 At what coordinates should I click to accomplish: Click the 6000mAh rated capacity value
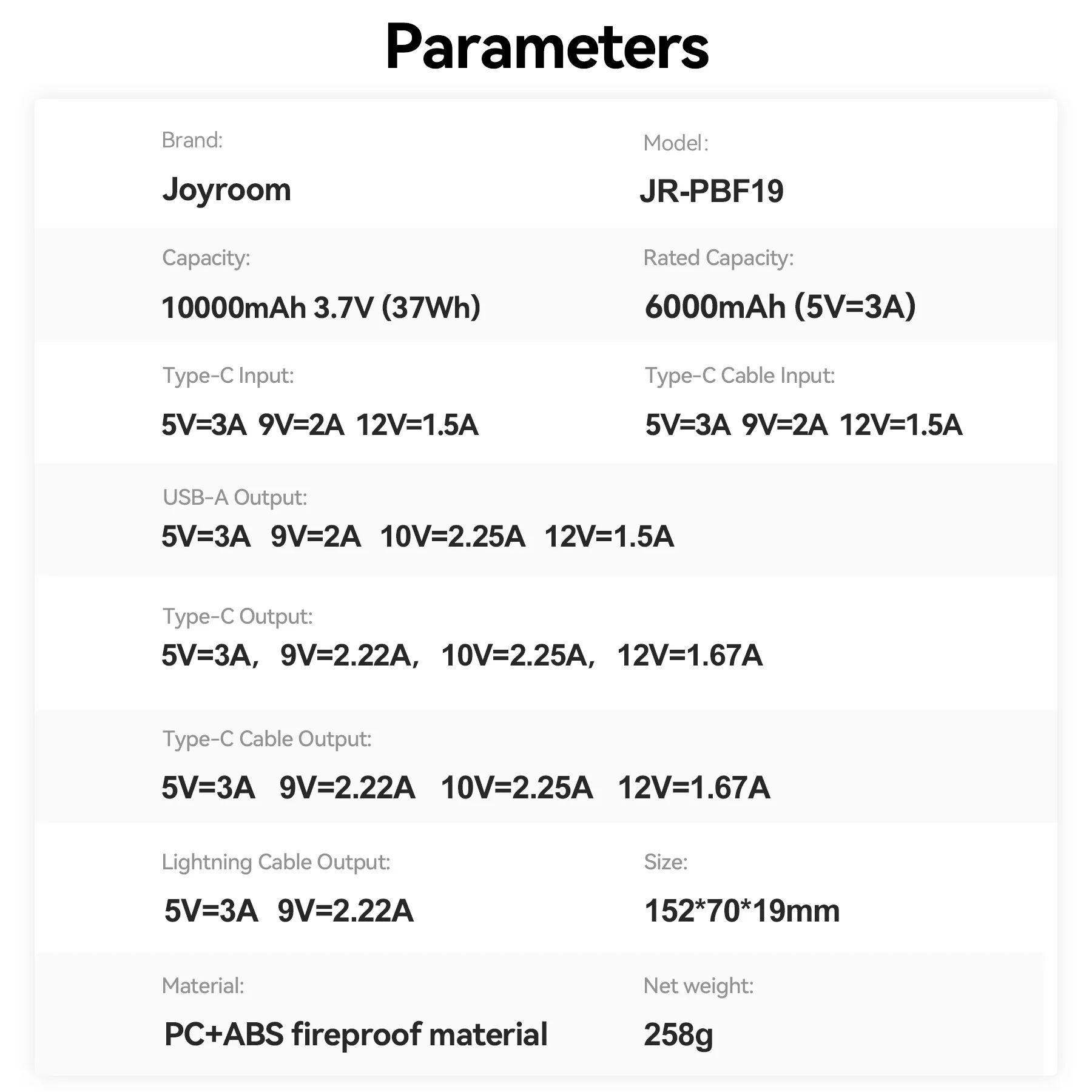pyautogui.click(x=780, y=306)
